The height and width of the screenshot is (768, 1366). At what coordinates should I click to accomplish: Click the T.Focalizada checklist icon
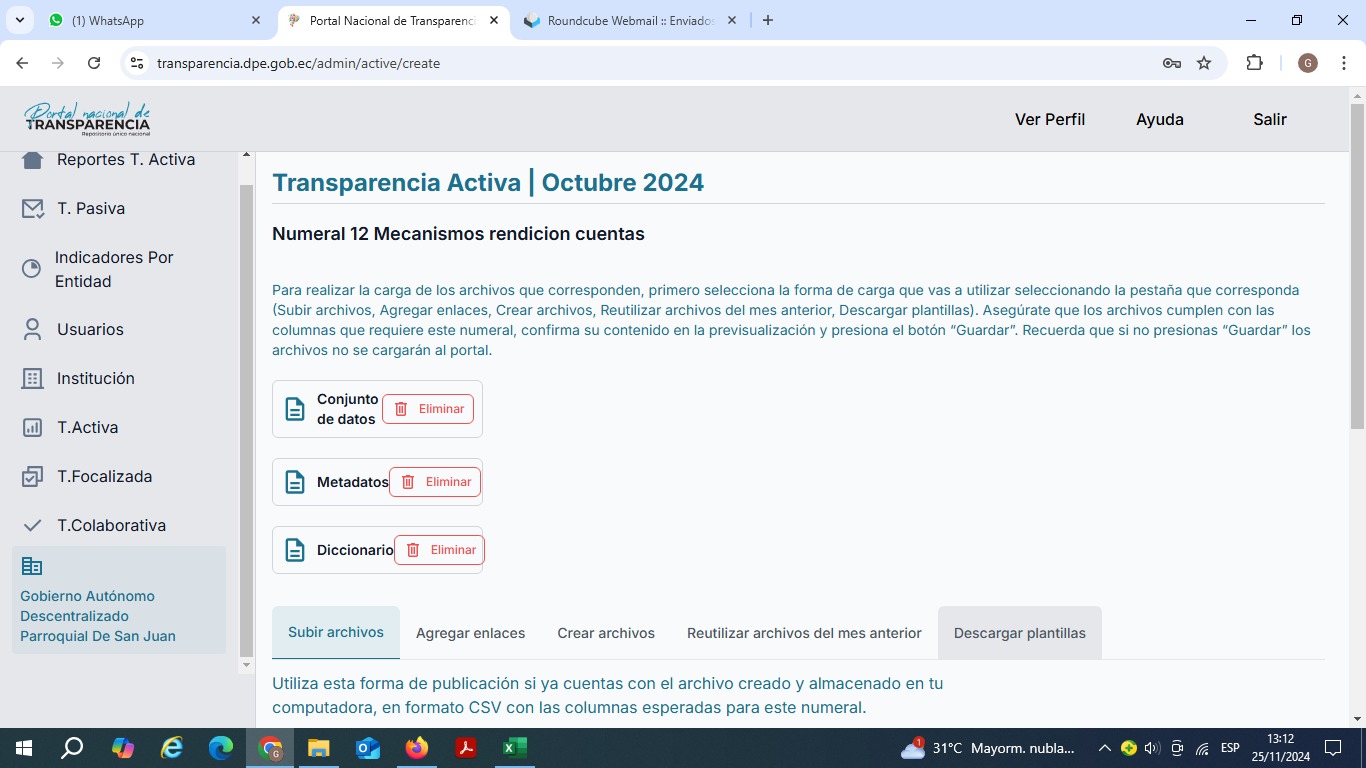coord(33,476)
